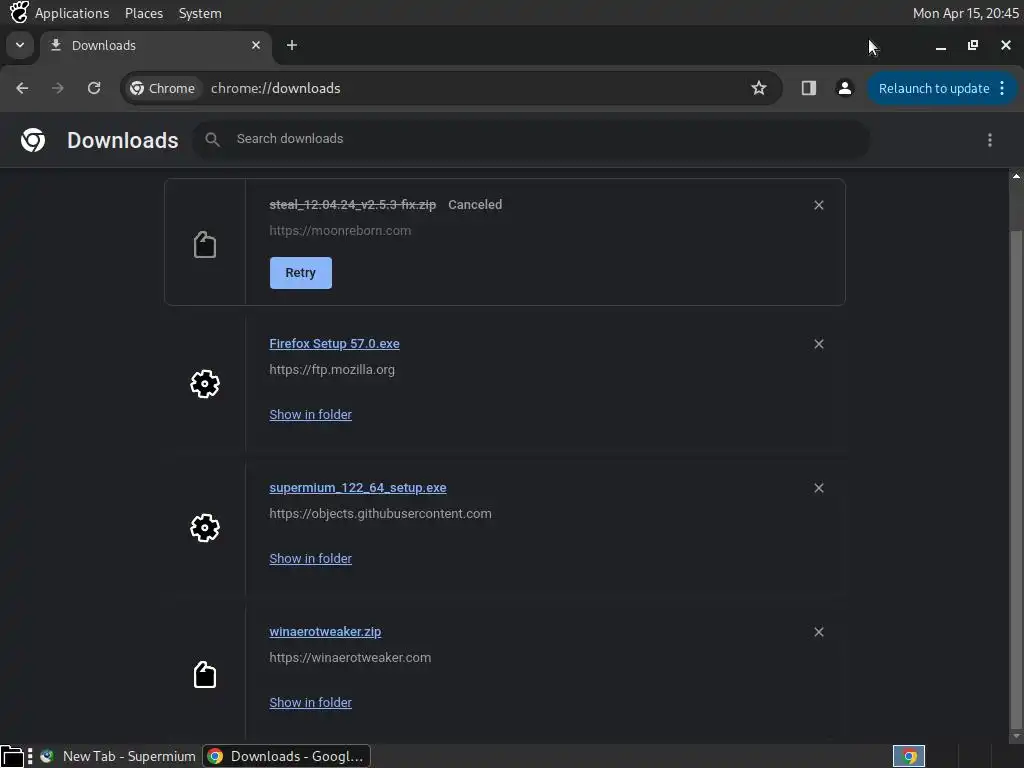Click the Chrome tray icon in bottom panel
1024x768 pixels.
909,756
